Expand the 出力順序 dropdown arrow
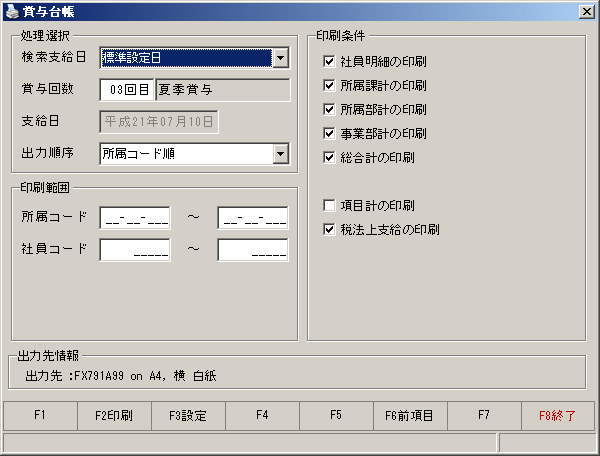Viewport: 600px width, 456px height. coord(280,154)
